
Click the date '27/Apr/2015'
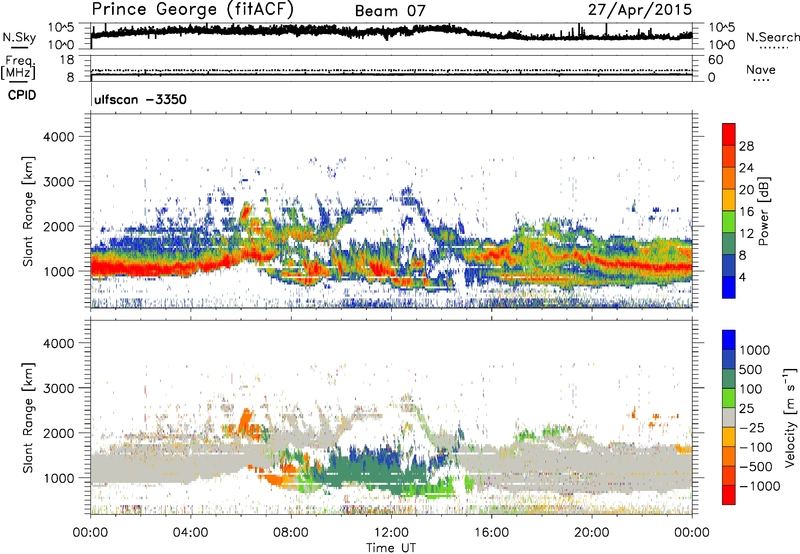point(640,10)
